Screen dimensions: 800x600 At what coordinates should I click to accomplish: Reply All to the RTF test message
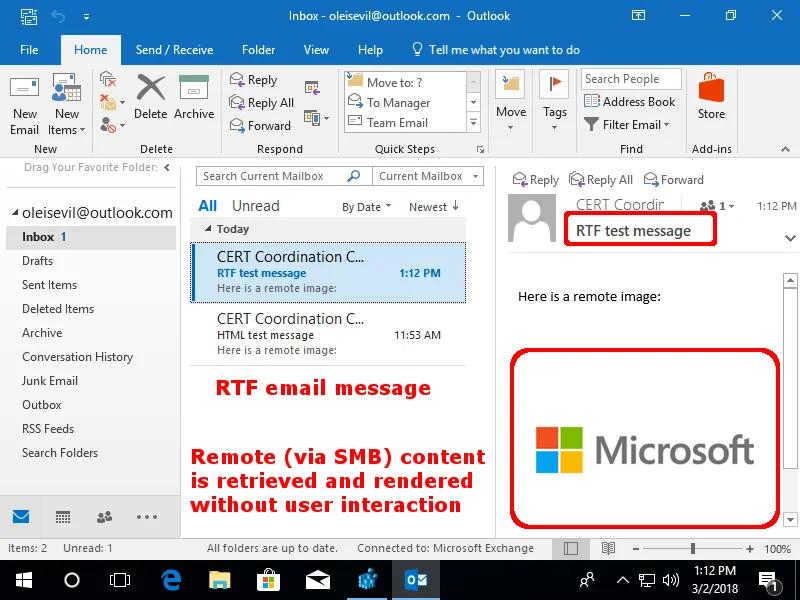(601, 180)
